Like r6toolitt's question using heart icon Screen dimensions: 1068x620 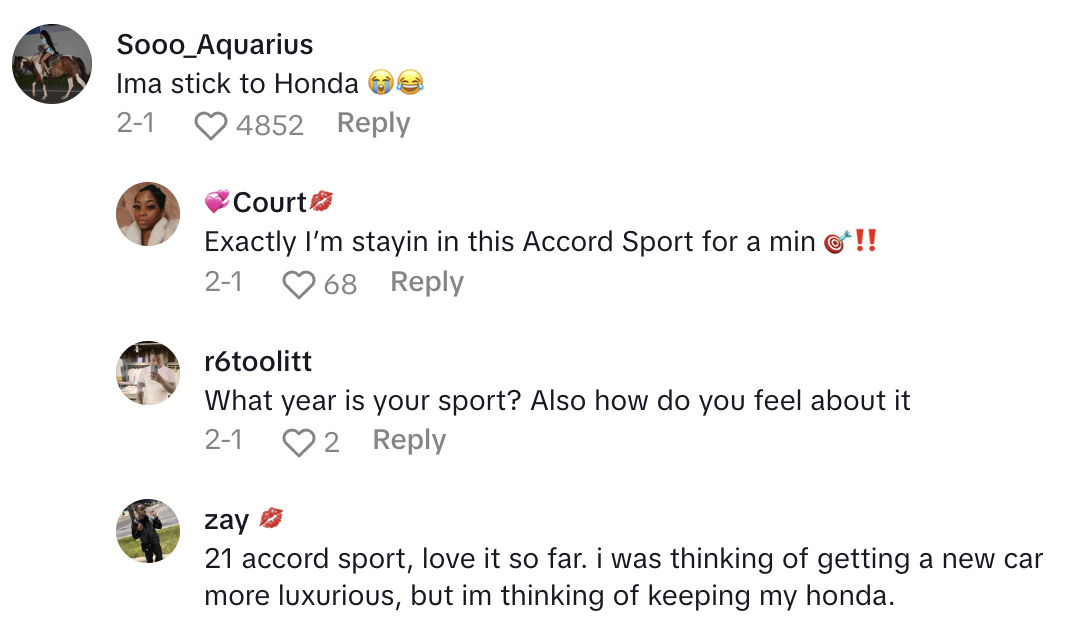299,443
